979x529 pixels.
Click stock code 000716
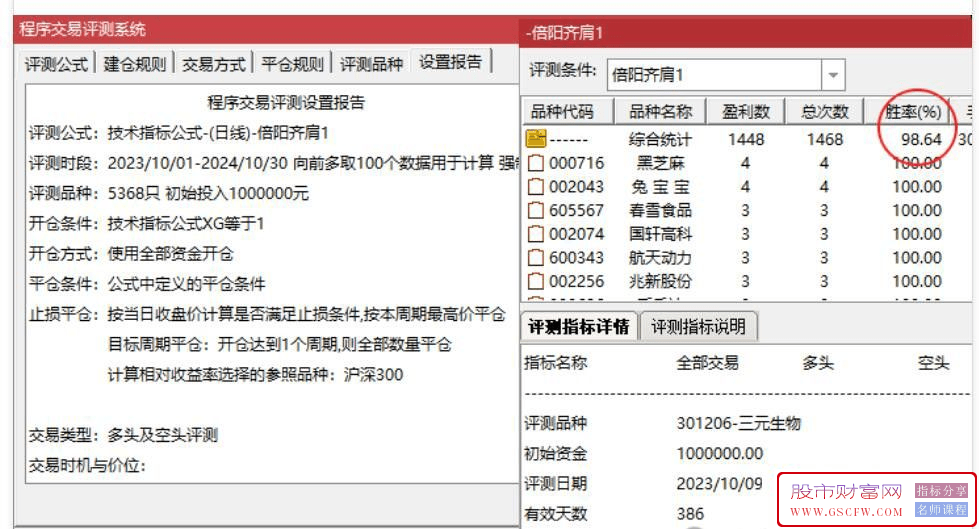click(x=576, y=163)
